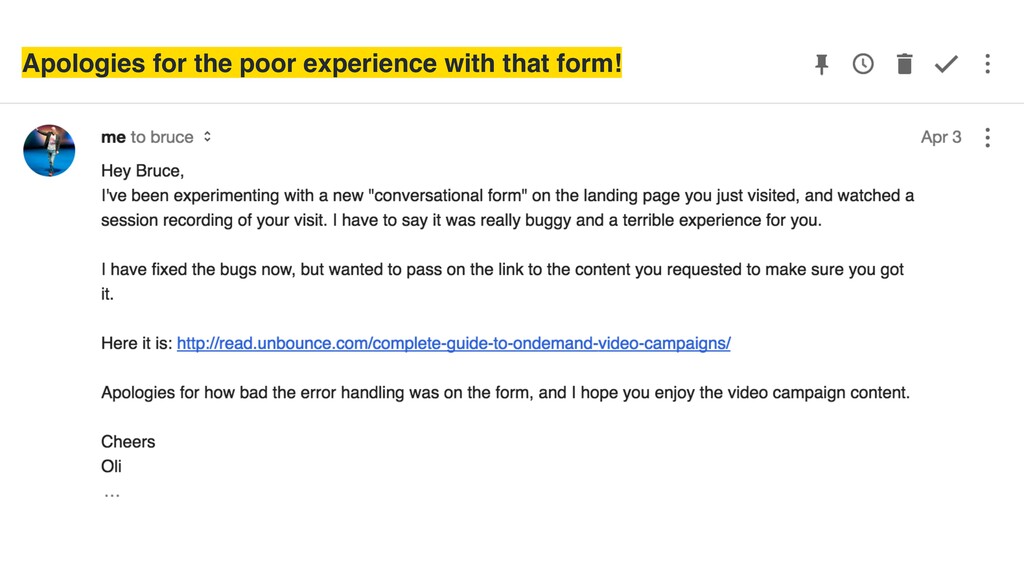
Task: Click the 'Oli' signature name
Action: click(111, 466)
